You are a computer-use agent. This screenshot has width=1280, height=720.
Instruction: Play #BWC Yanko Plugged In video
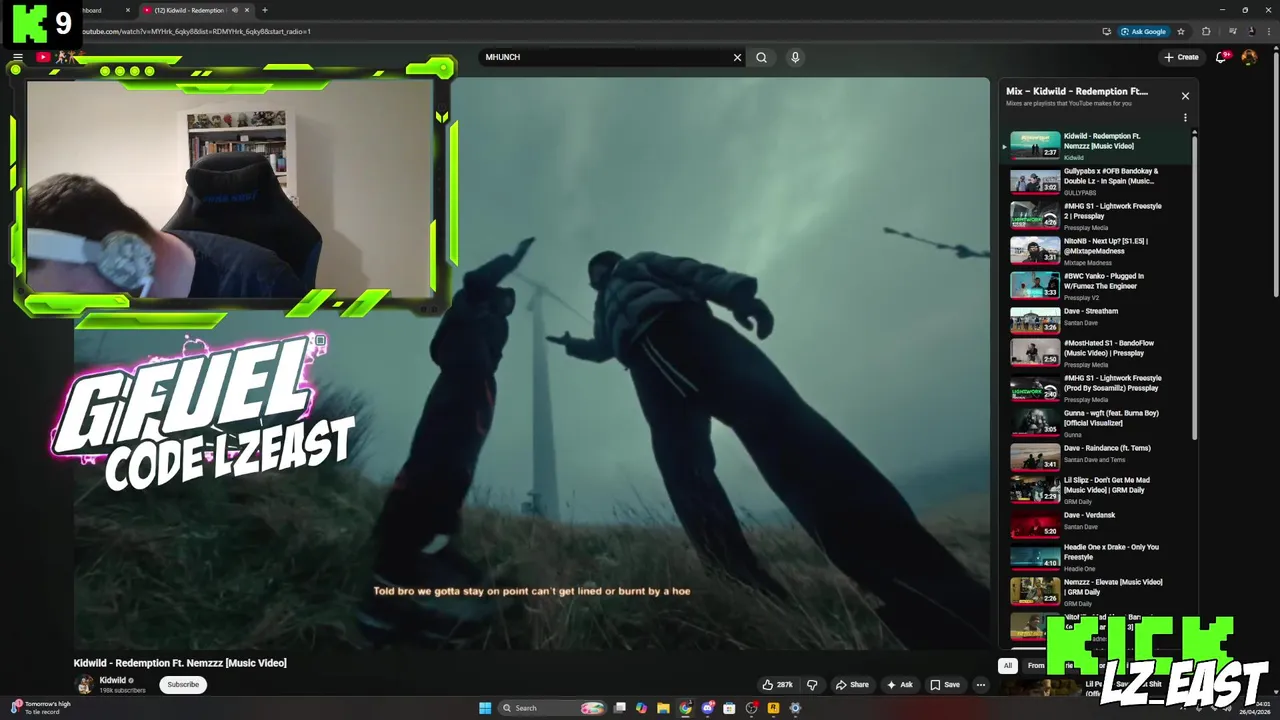[1097, 286]
